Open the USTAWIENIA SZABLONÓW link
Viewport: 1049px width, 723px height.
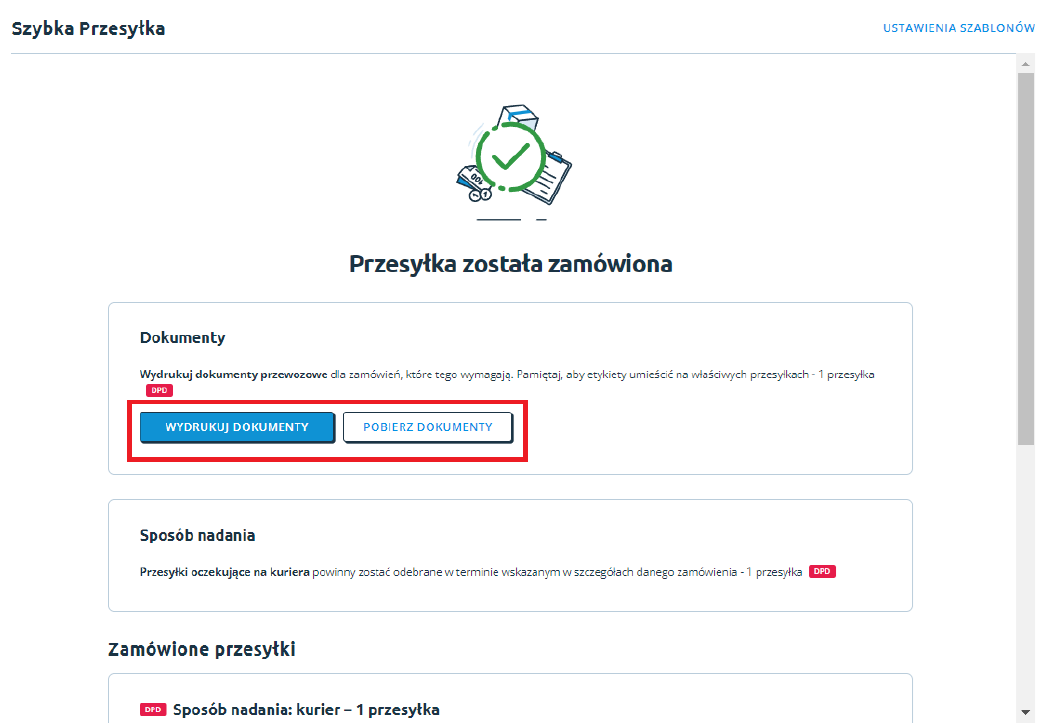(958, 28)
